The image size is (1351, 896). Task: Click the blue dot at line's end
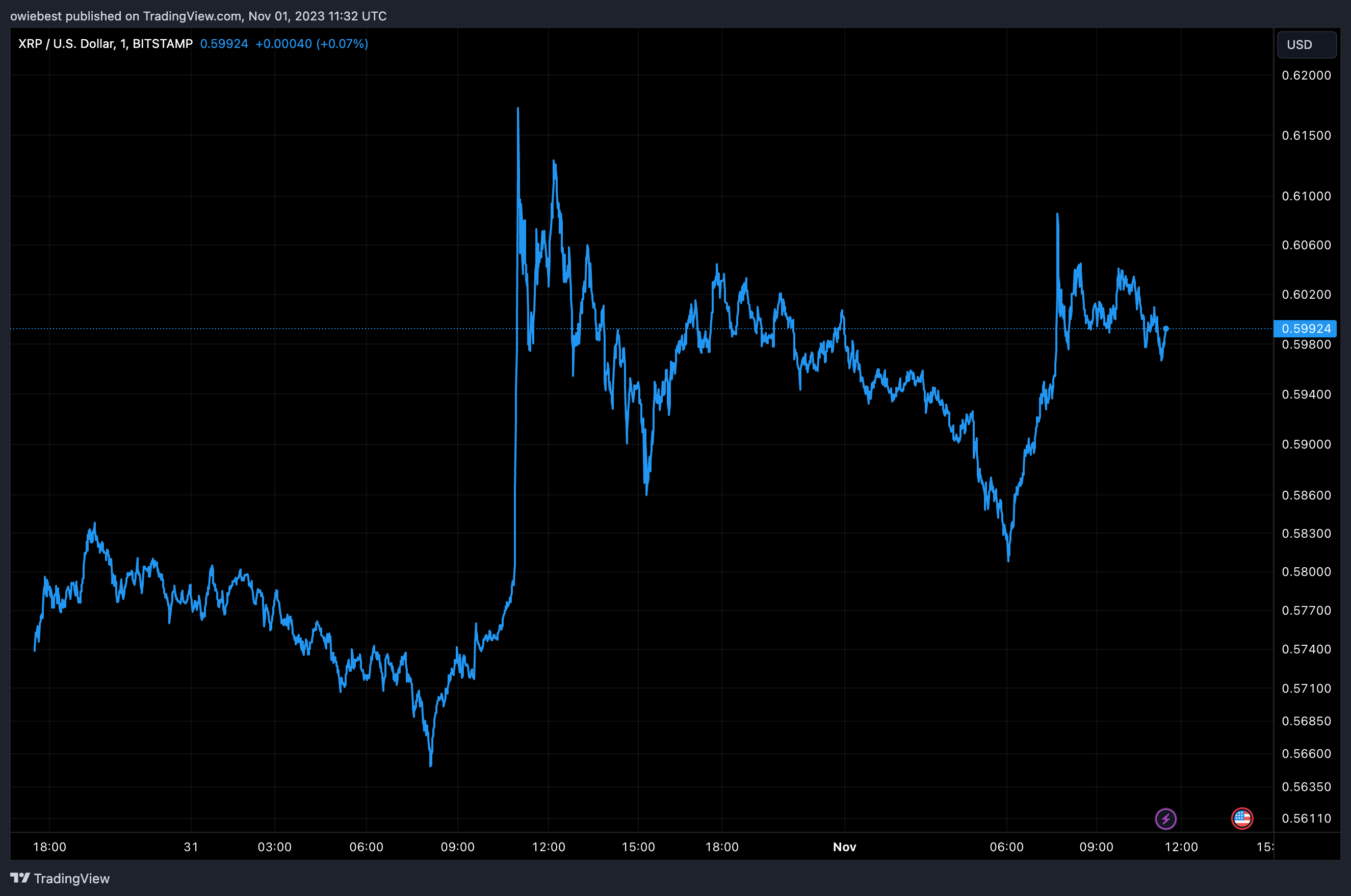(x=1166, y=329)
